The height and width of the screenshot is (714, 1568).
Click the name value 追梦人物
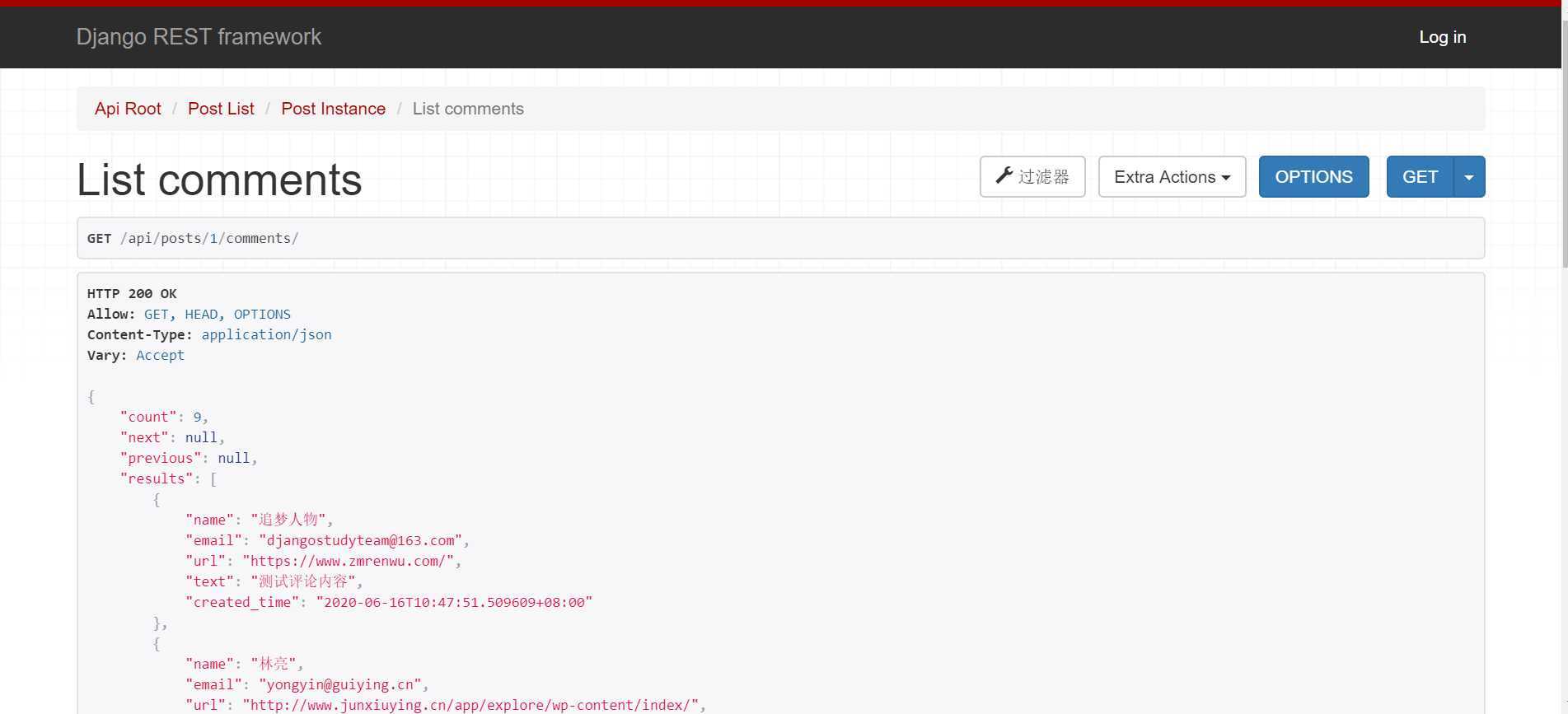(x=288, y=520)
